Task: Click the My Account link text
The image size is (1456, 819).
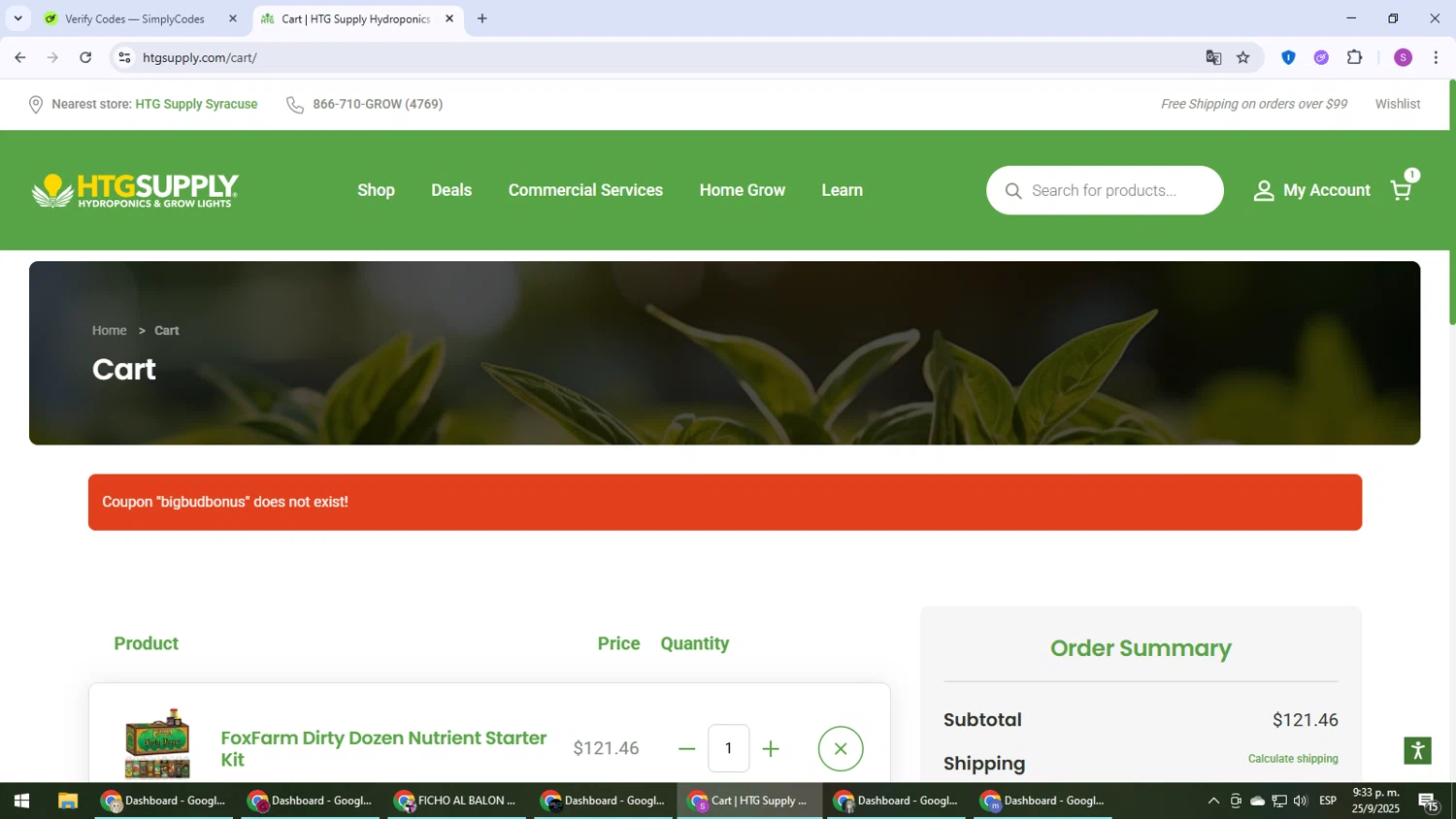Action: [1327, 190]
